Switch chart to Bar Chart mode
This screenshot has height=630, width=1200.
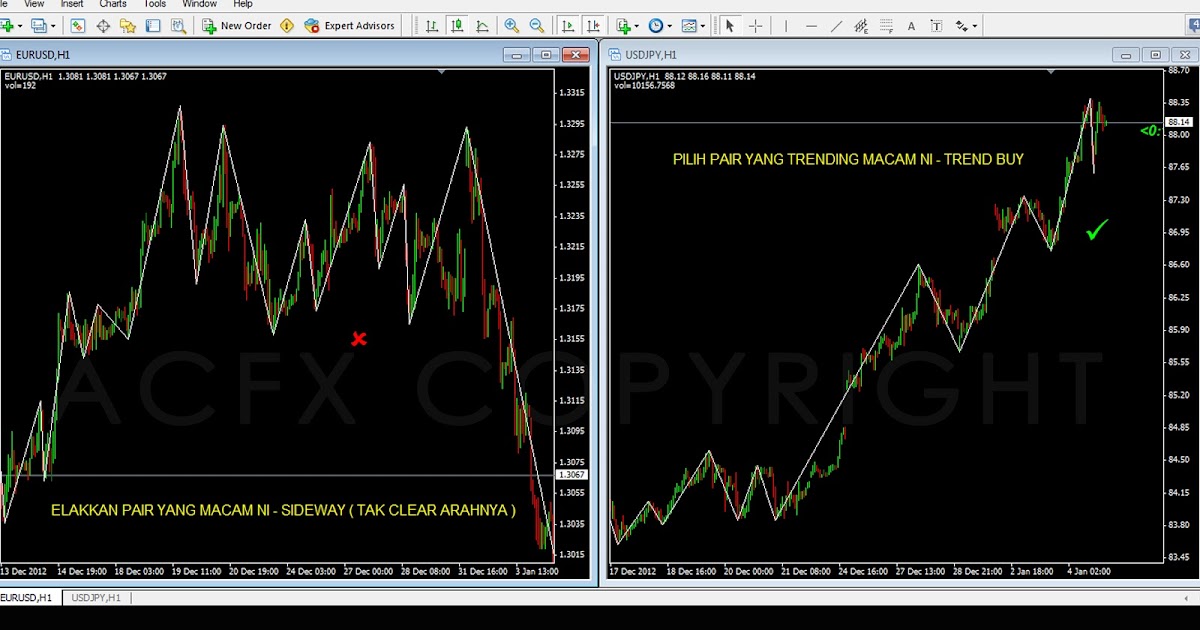[432, 25]
